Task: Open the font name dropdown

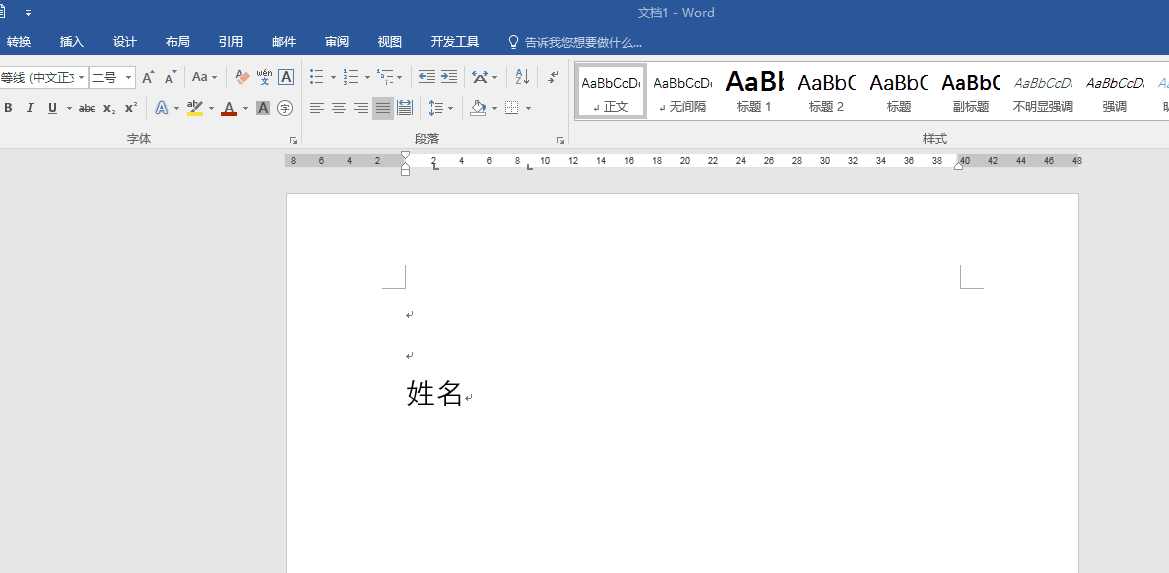Action: point(82,77)
